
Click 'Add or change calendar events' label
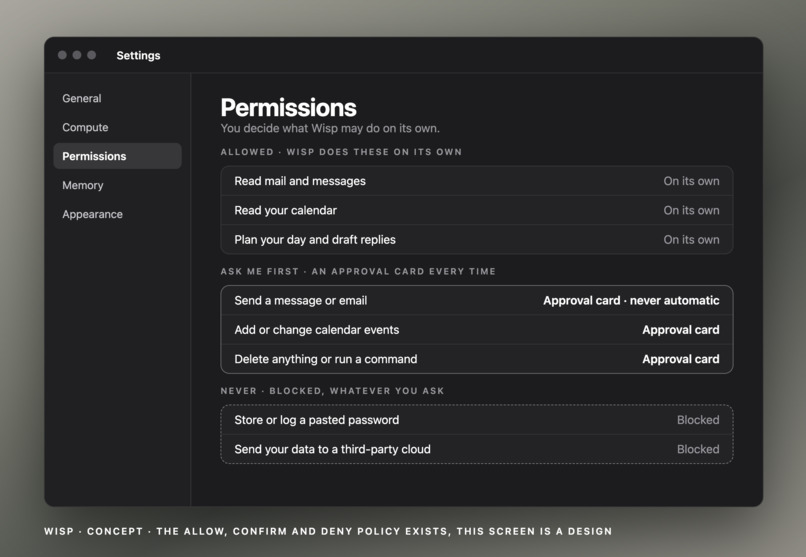pyautogui.click(x=317, y=330)
